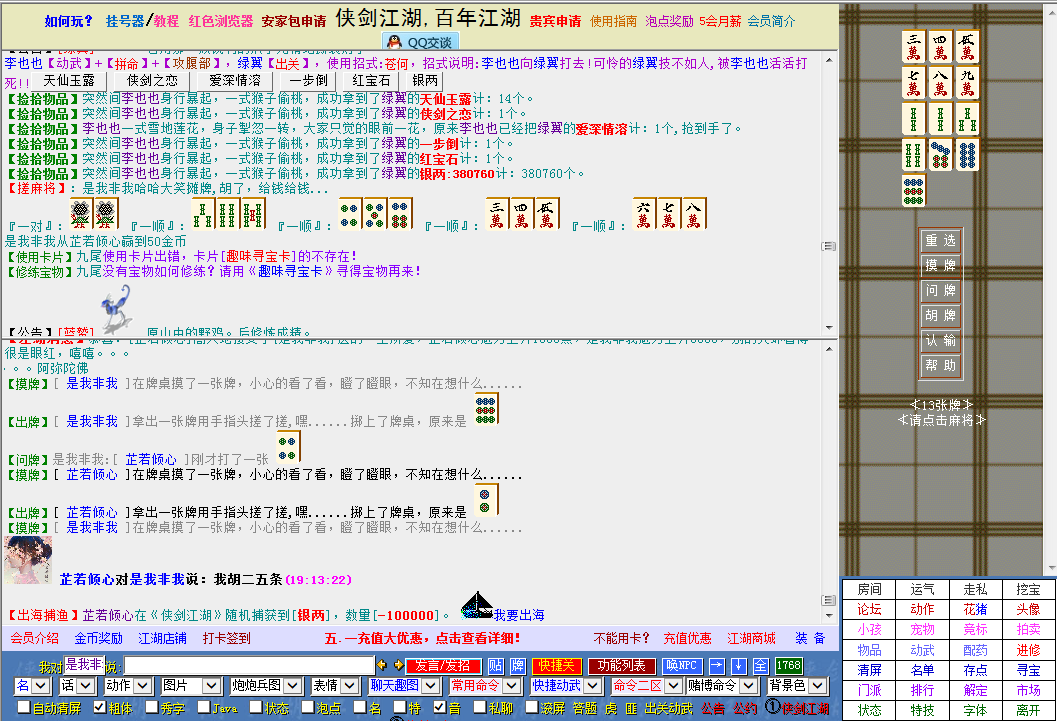
Task: Expand the 表情 dropdown
Action: (x=334, y=686)
